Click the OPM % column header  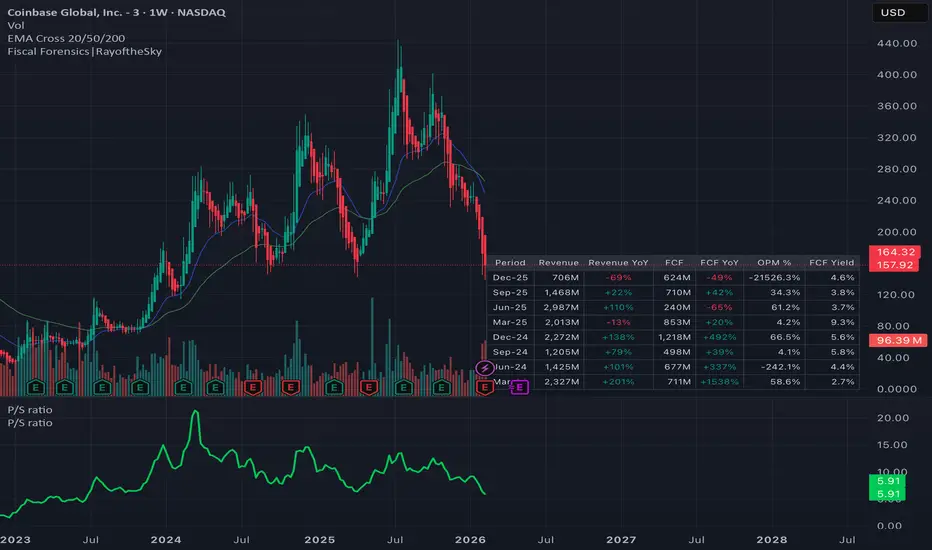click(774, 263)
